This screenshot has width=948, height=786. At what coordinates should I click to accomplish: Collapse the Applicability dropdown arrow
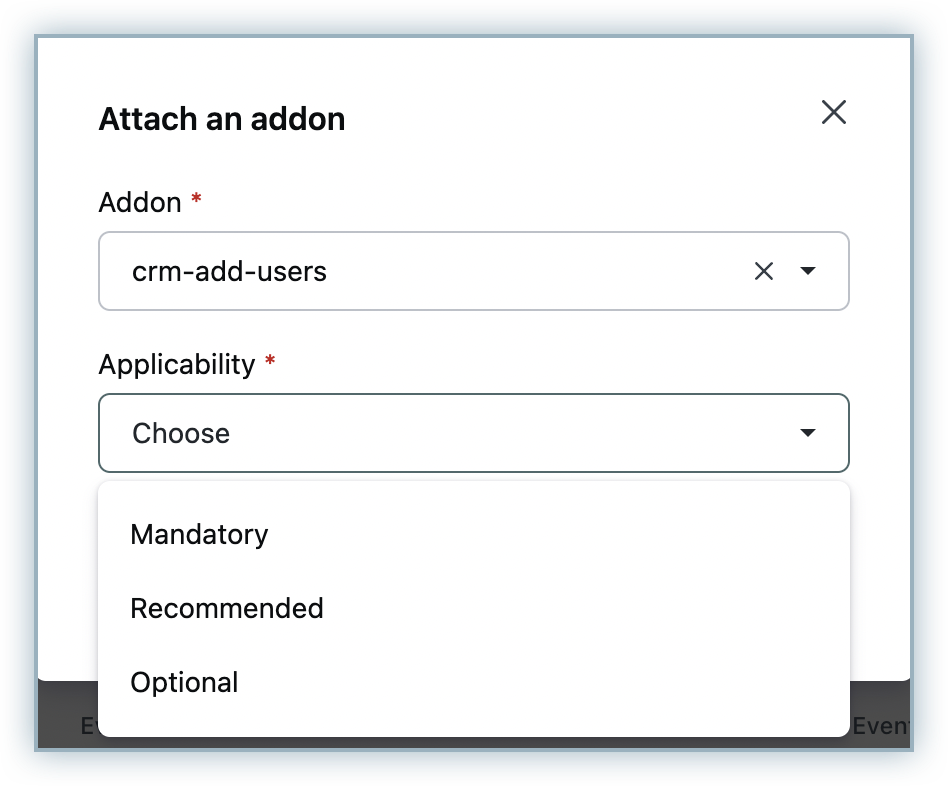(x=808, y=433)
